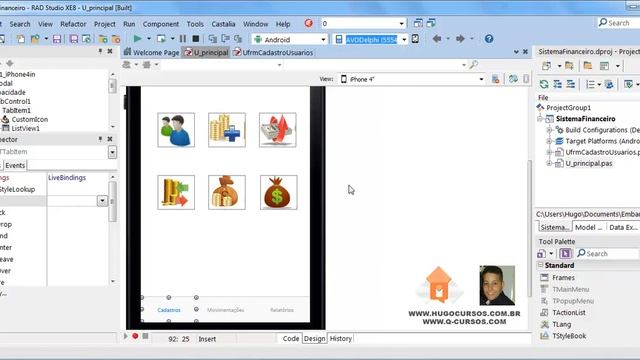Image resolution: width=640 pixels, height=360 pixels.
Task: Click the dollar sign money bag image
Action: point(278,192)
